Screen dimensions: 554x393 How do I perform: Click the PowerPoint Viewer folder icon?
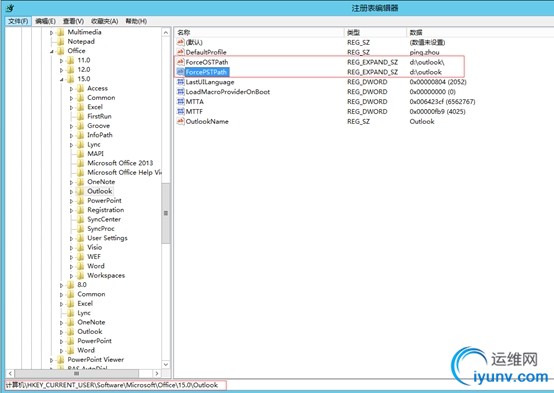point(61,360)
